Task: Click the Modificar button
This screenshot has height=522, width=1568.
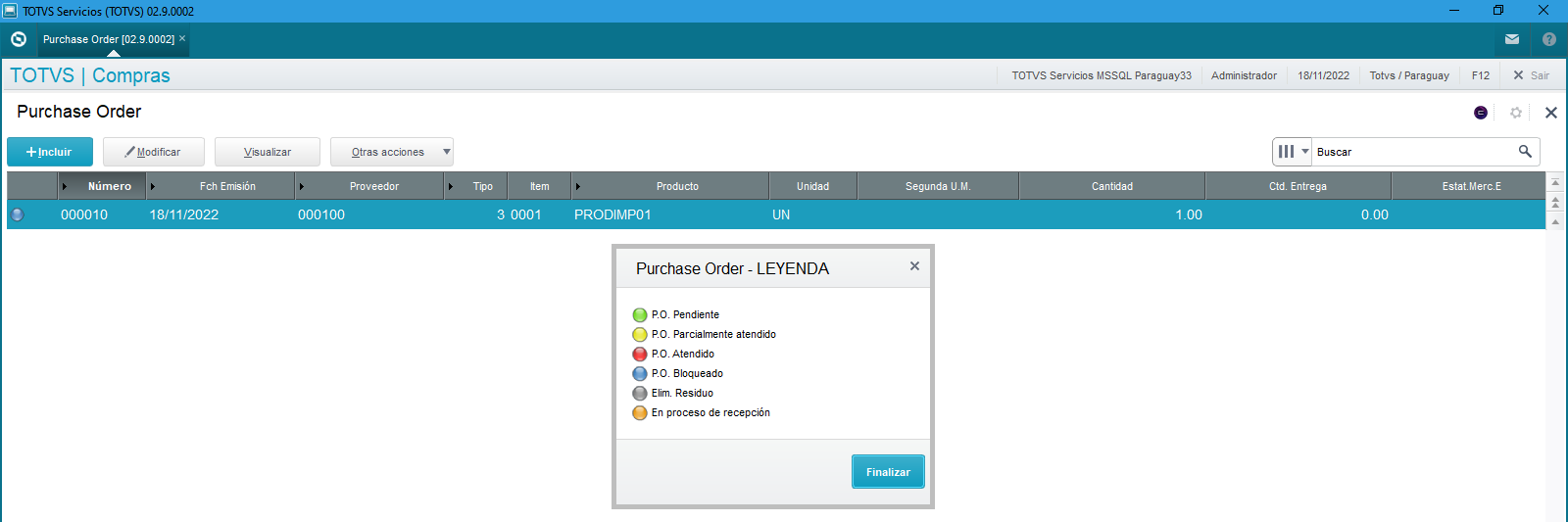Action: coord(154,152)
